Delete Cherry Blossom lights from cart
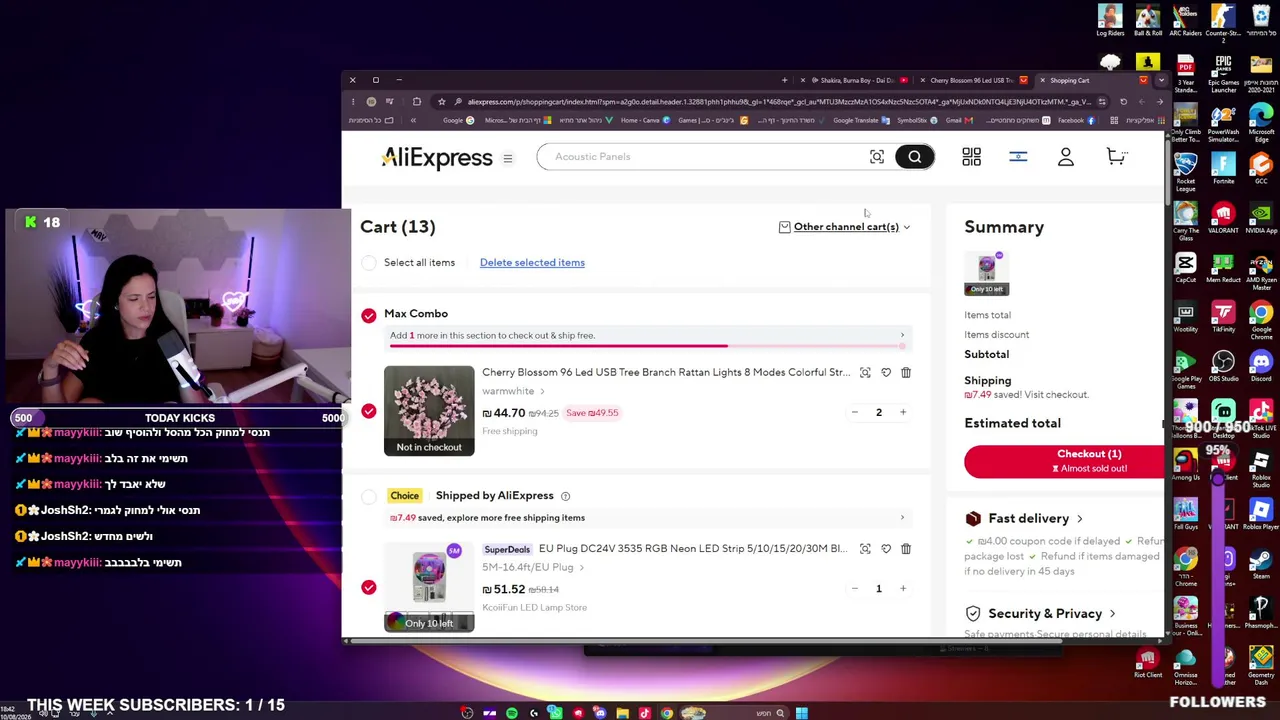Screen dimensions: 1280x720 tap(906, 372)
